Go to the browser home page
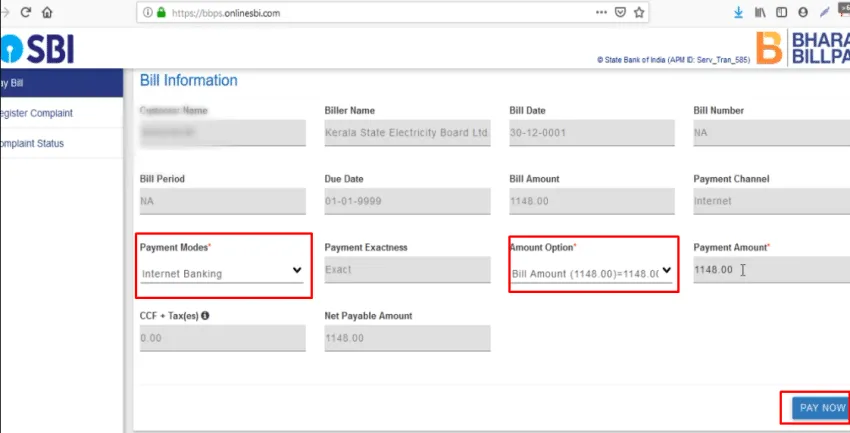Image resolution: width=850 pixels, height=433 pixels. point(47,13)
